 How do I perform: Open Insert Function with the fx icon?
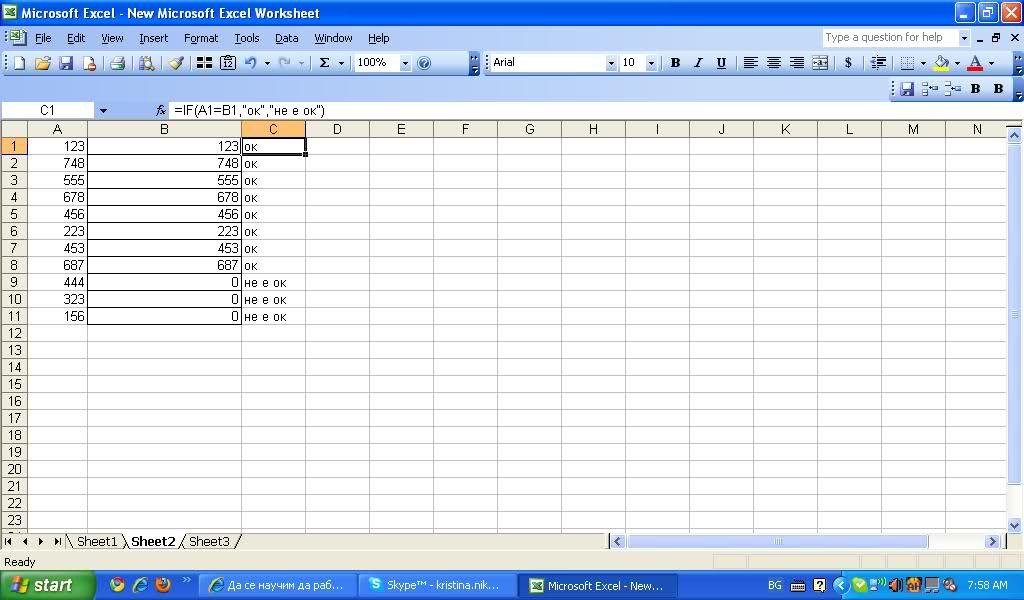[x=161, y=110]
